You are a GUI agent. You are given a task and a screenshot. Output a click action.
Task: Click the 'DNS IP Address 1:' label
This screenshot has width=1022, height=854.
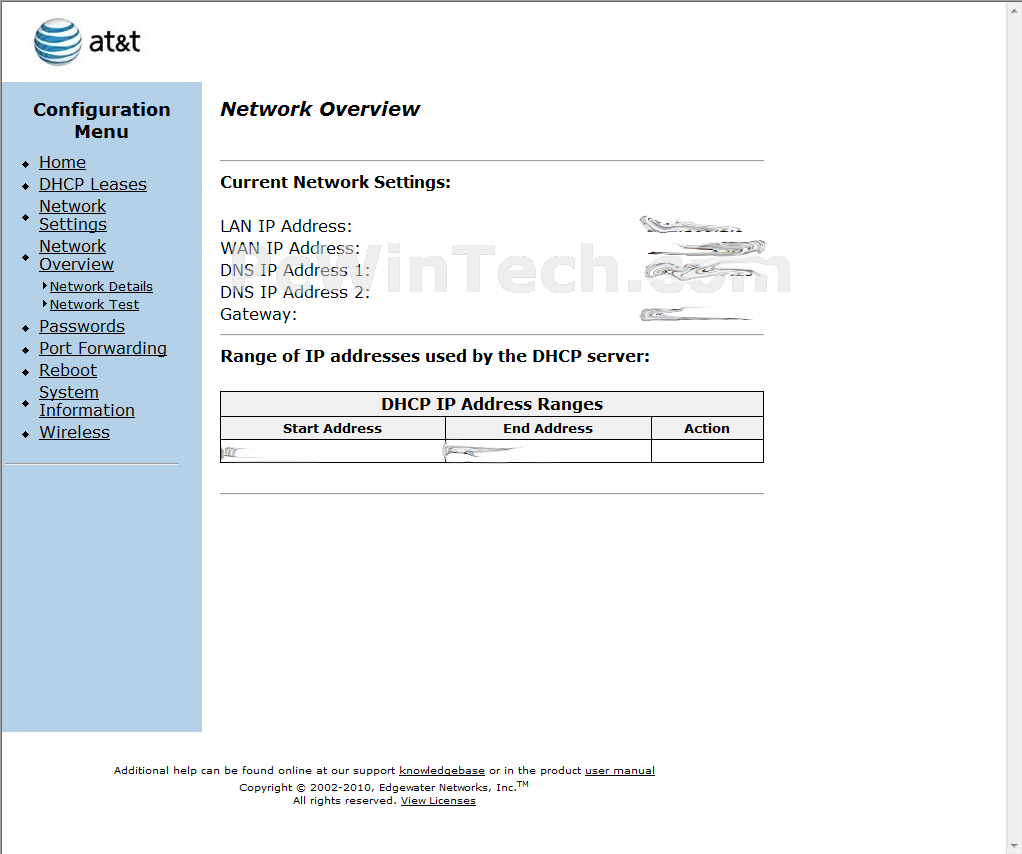pos(295,271)
